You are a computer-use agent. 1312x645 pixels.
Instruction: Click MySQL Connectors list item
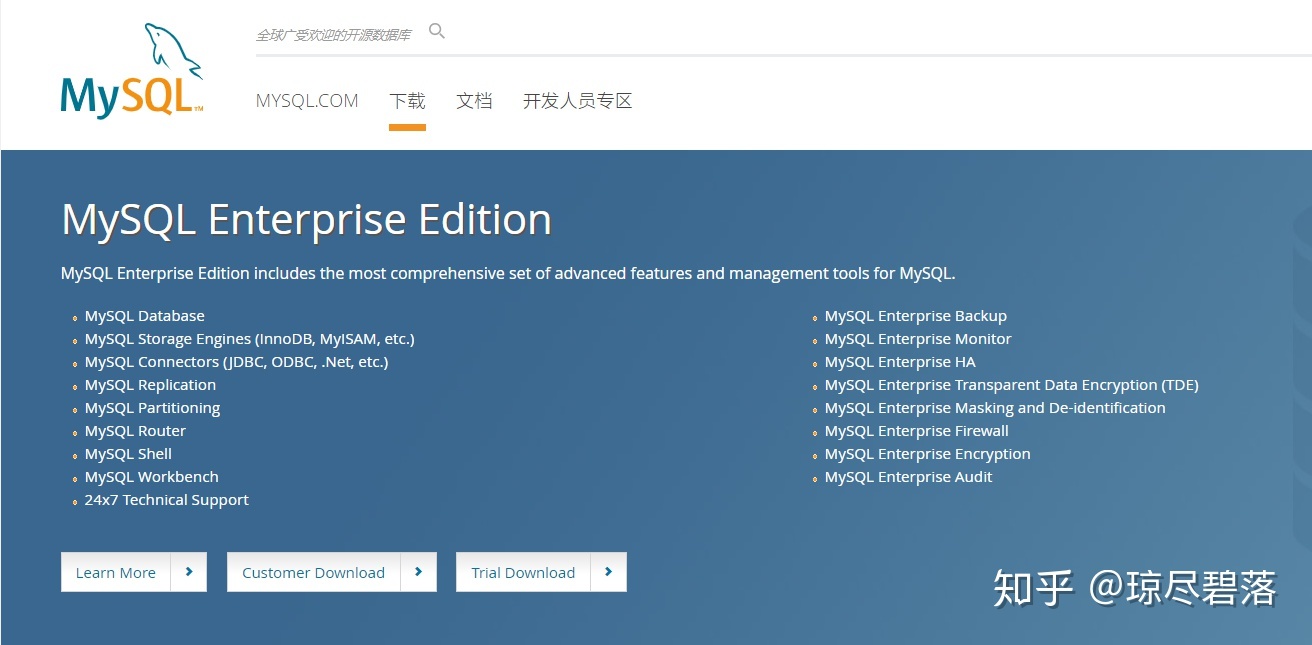point(237,362)
